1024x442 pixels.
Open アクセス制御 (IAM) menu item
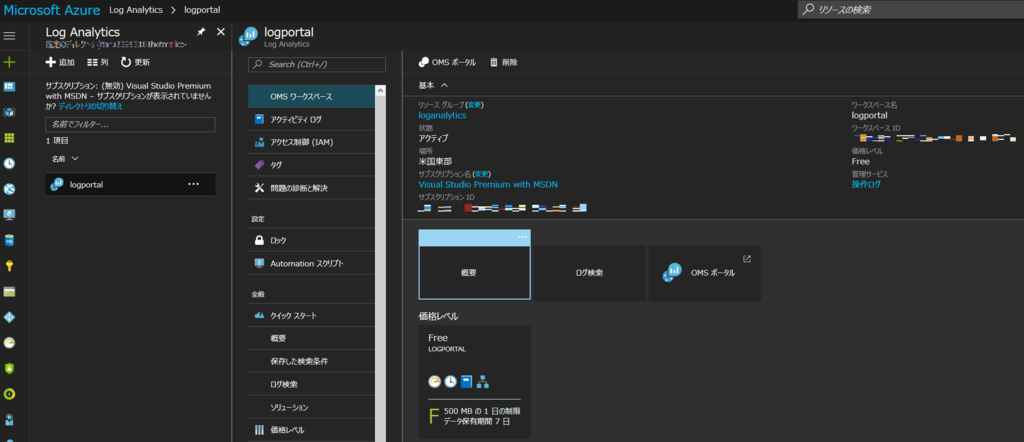pyautogui.click(x=312, y=142)
